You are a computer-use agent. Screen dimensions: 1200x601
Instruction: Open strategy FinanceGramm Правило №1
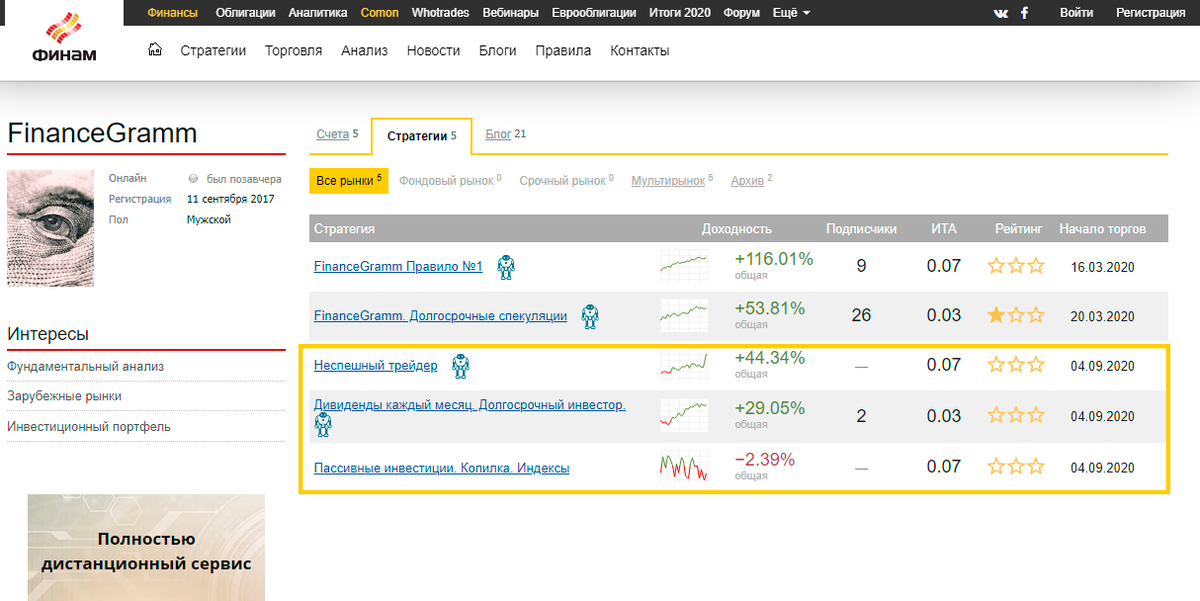[398, 266]
